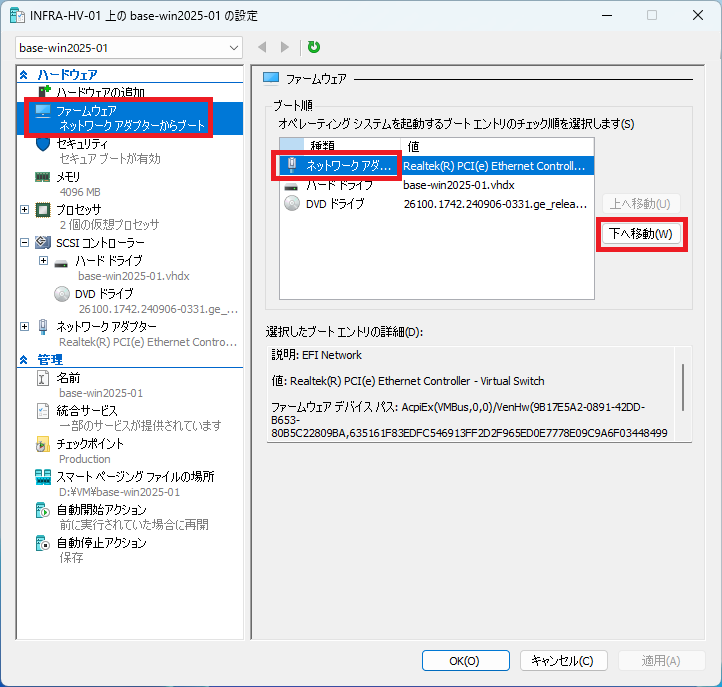Select Realtek Ethernet Controller value in boot list

pos(494,166)
